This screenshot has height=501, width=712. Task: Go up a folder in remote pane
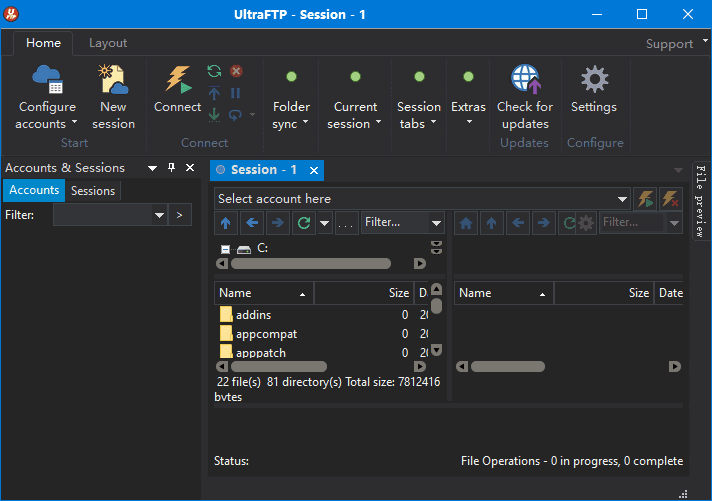491,223
